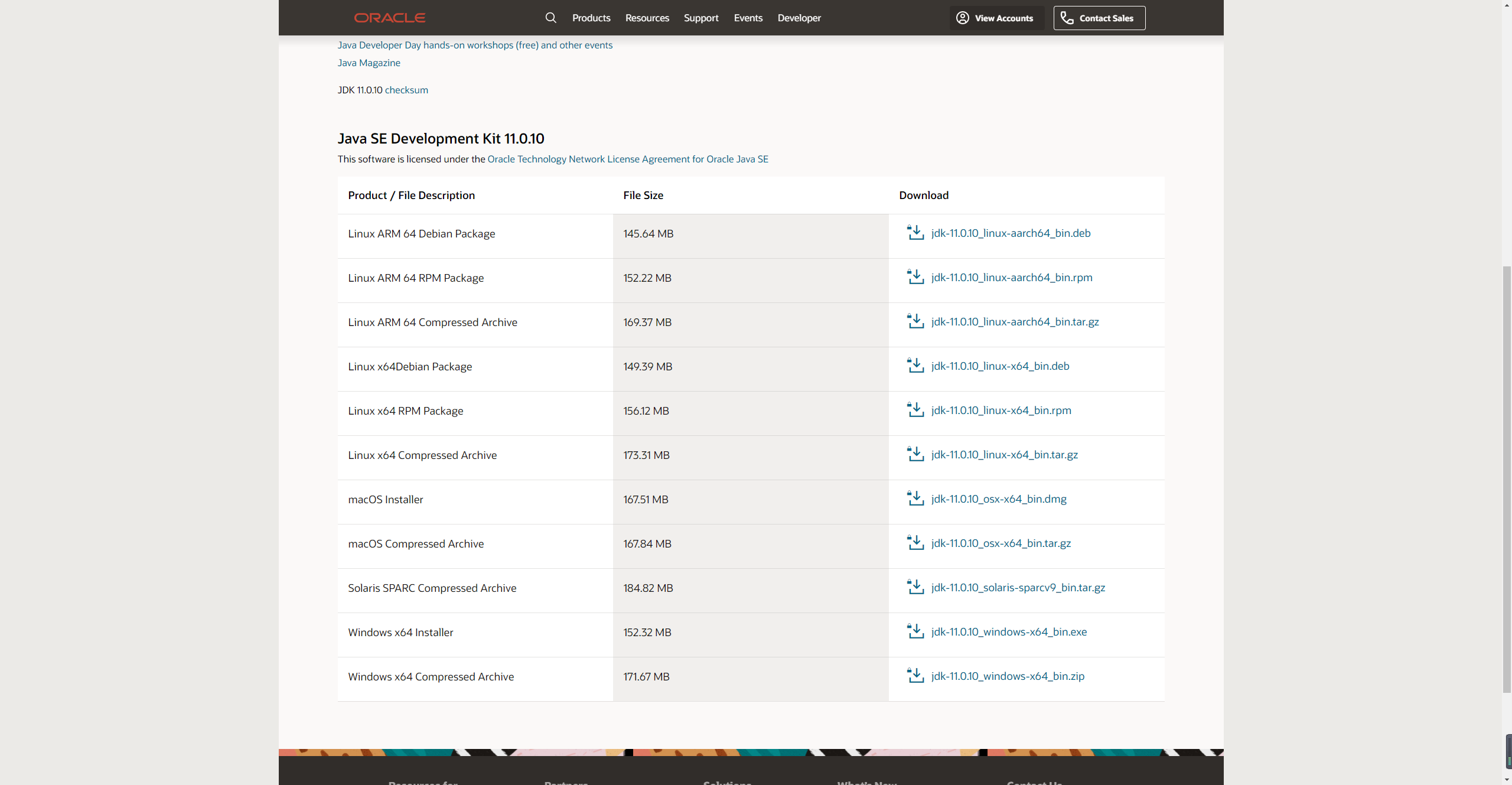Image resolution: width=1512 pixels, height=785 pixels.
Task: Click download icon for linux-aarch64_bin.deb
Action: pos(915,232)
